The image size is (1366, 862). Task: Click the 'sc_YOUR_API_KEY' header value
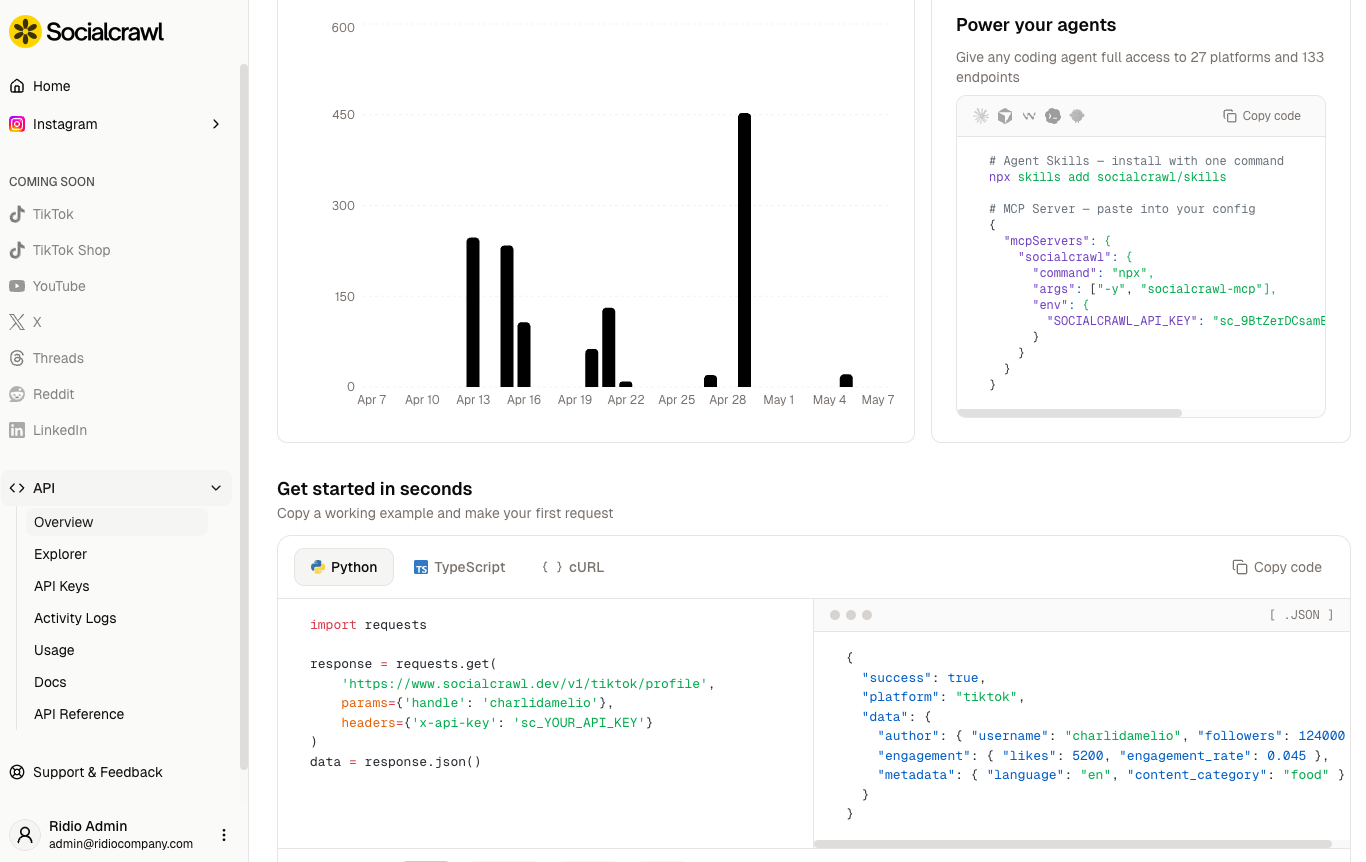[580, 723]
